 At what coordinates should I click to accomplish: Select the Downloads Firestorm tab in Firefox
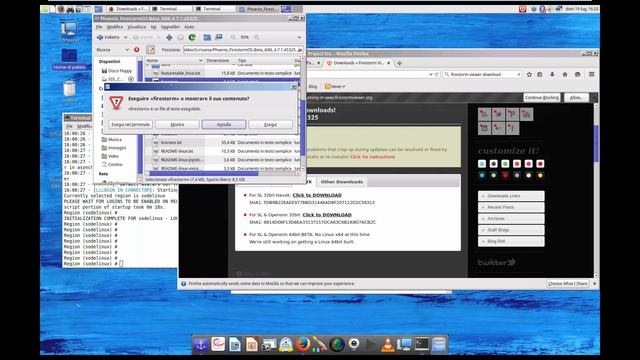(x=358, y=63)
